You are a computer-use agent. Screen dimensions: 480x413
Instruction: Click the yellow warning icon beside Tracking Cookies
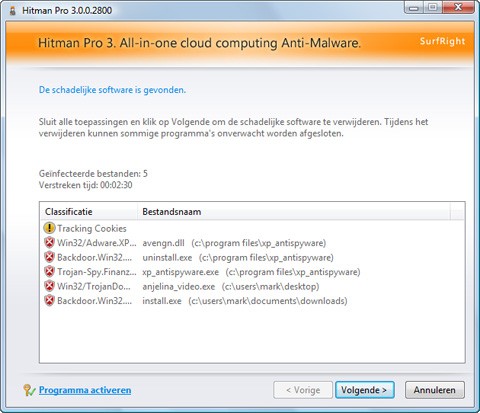tap(49, 228)
